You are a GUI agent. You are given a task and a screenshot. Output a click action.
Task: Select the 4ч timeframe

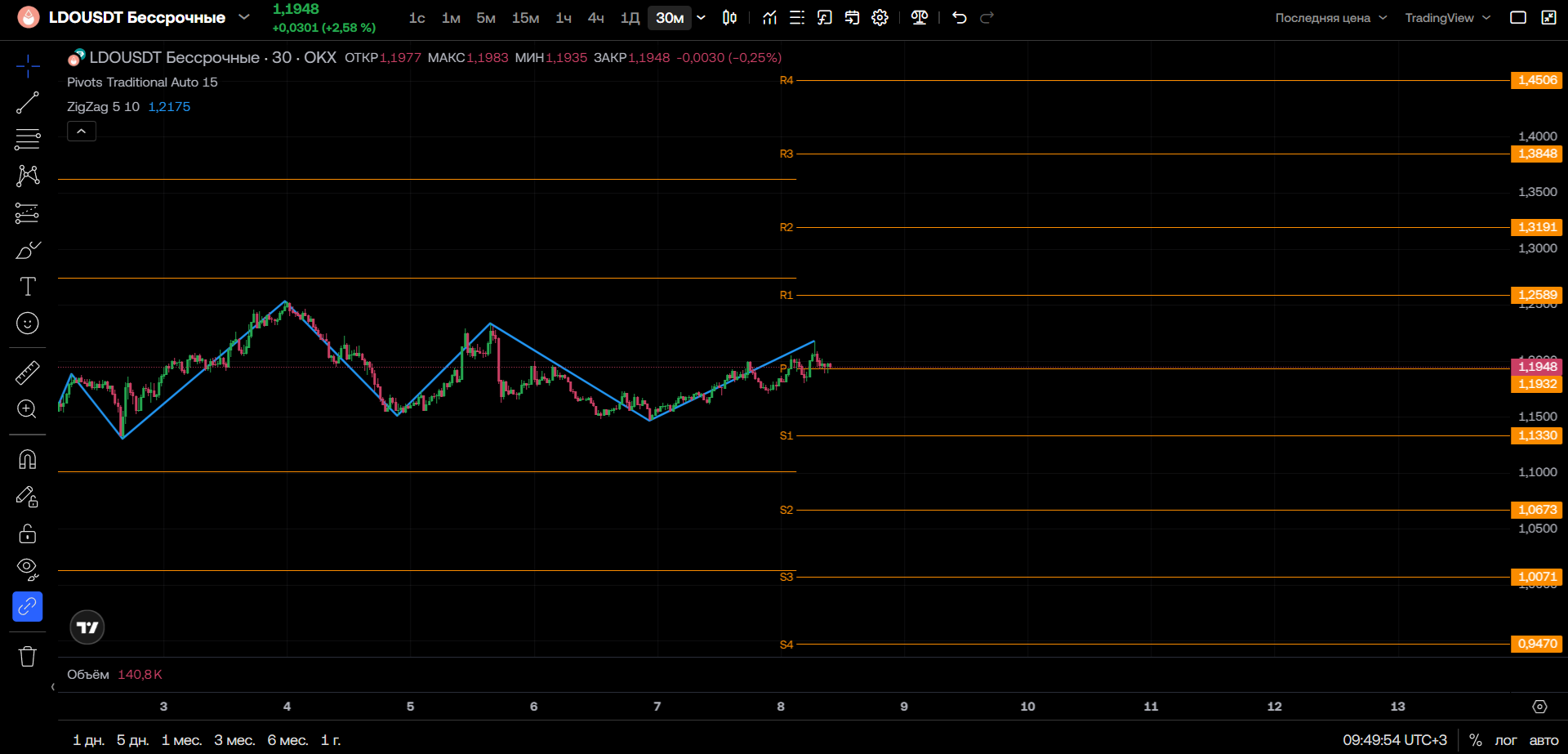point(596,18)
